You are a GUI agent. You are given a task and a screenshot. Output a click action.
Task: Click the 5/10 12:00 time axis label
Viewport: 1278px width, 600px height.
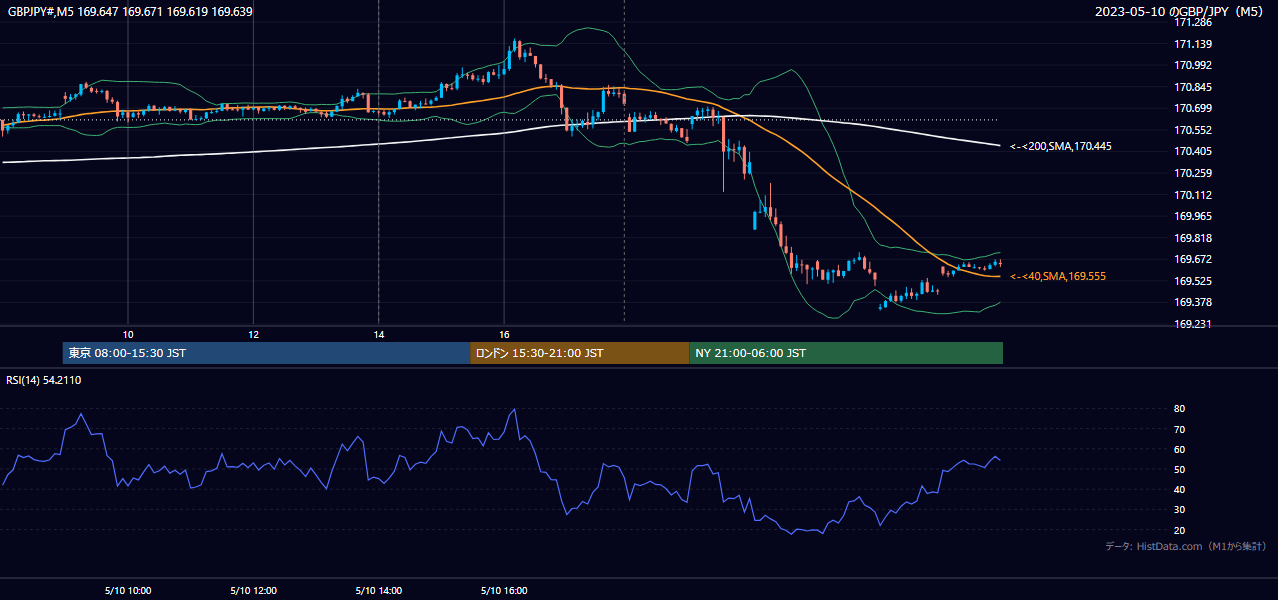pyautogui.click(x=253, y=590)
